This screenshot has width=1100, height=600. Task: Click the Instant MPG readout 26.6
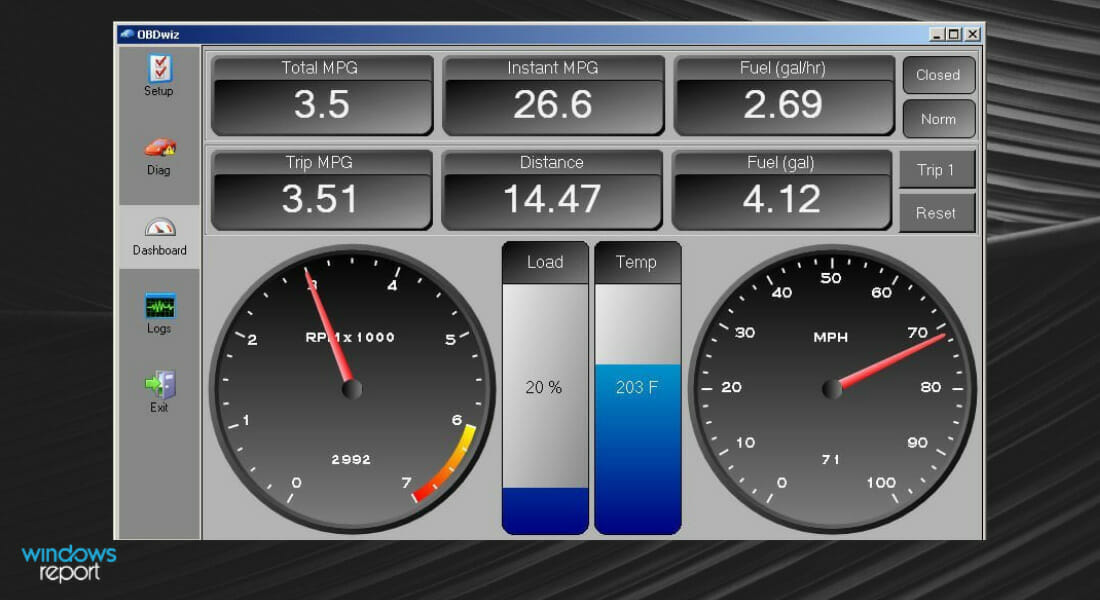tap(553, 105)
